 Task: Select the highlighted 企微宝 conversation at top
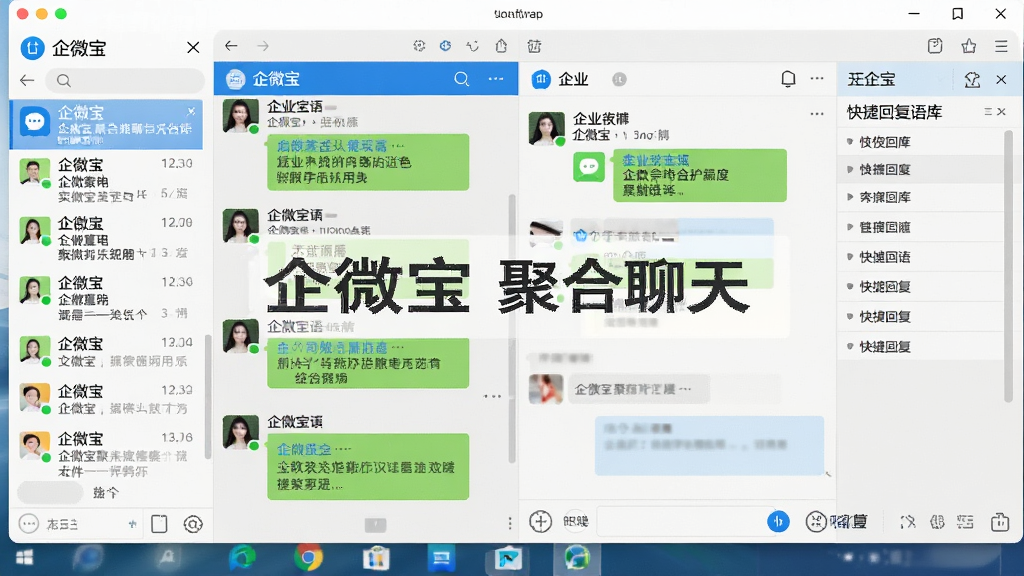tap(107, 124)
